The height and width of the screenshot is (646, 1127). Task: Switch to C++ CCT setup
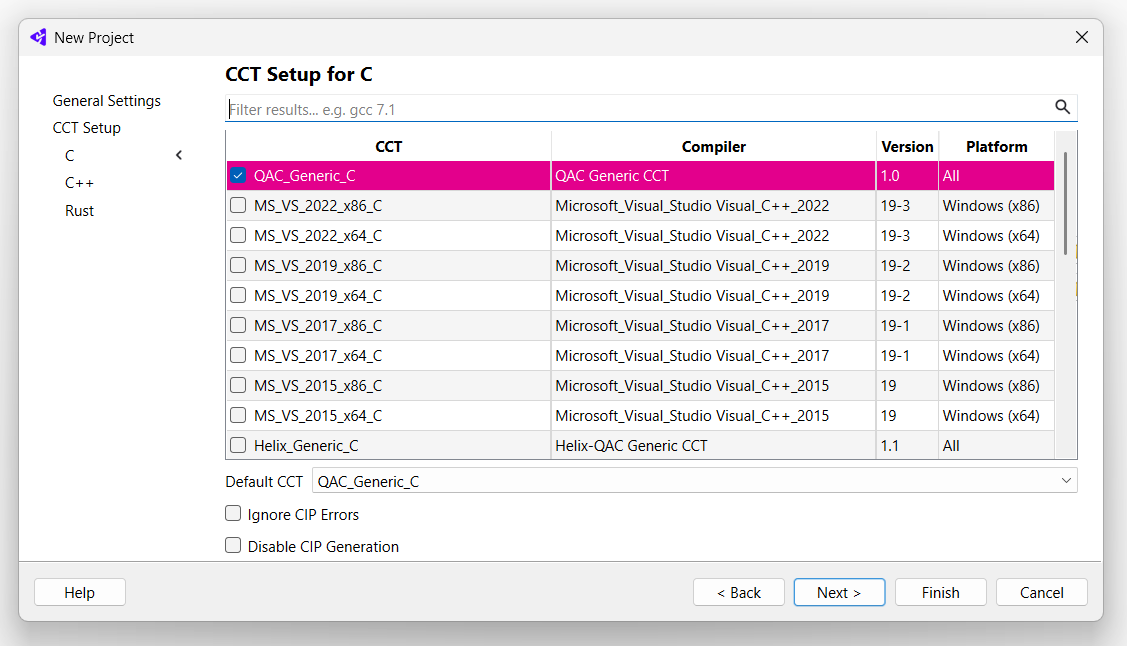pyautogui.click(x=79, y=183)
